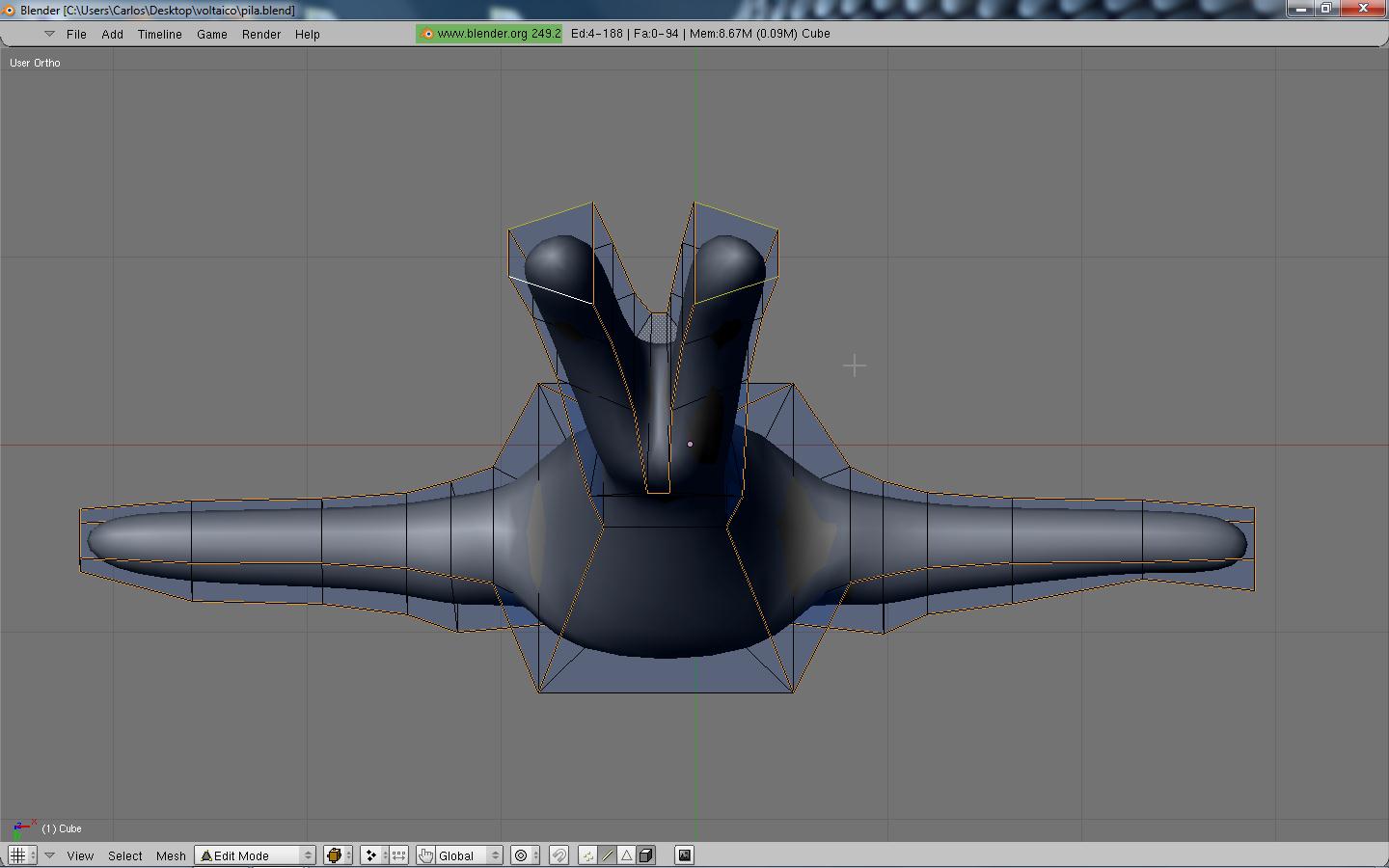
Task: Toggle the snap magnet icon
Action: coord(559,855)
